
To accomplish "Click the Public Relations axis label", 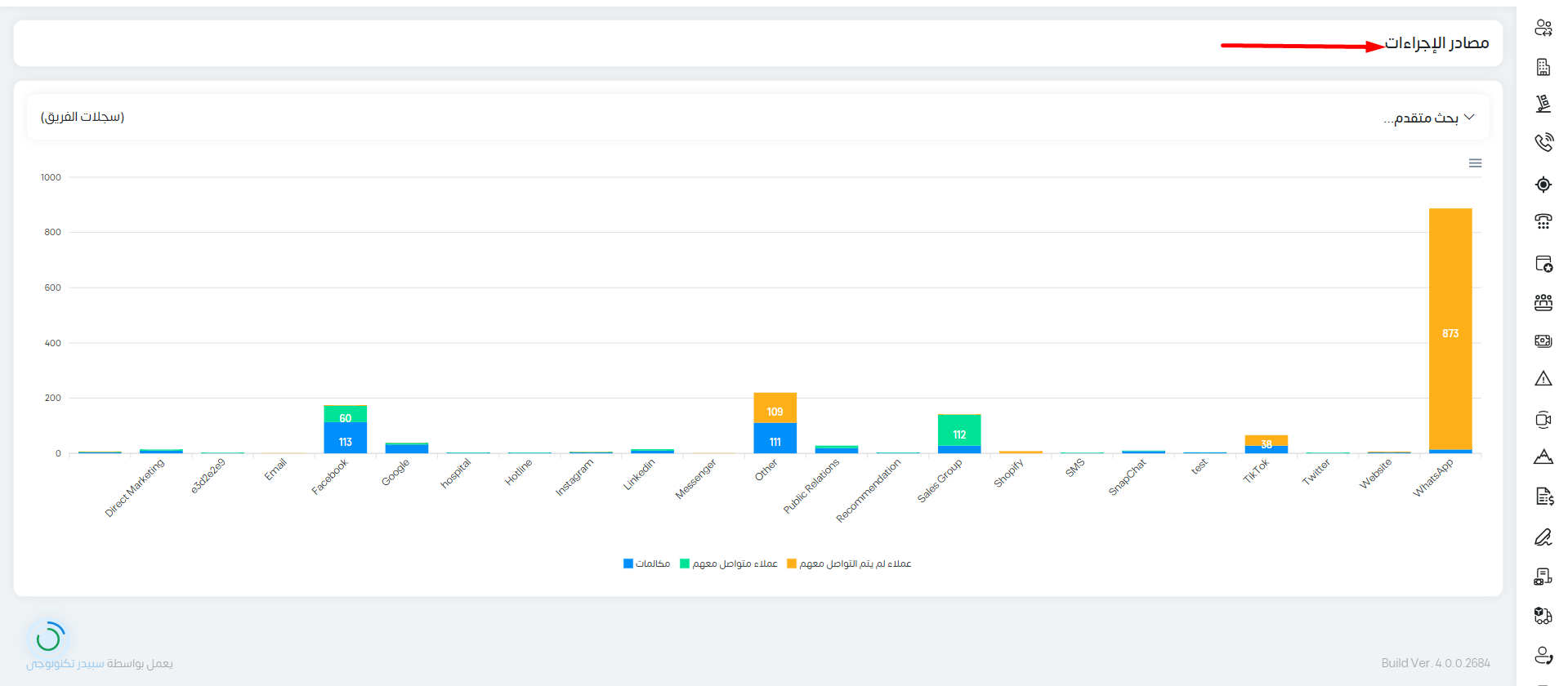I will tap(811, 486).
